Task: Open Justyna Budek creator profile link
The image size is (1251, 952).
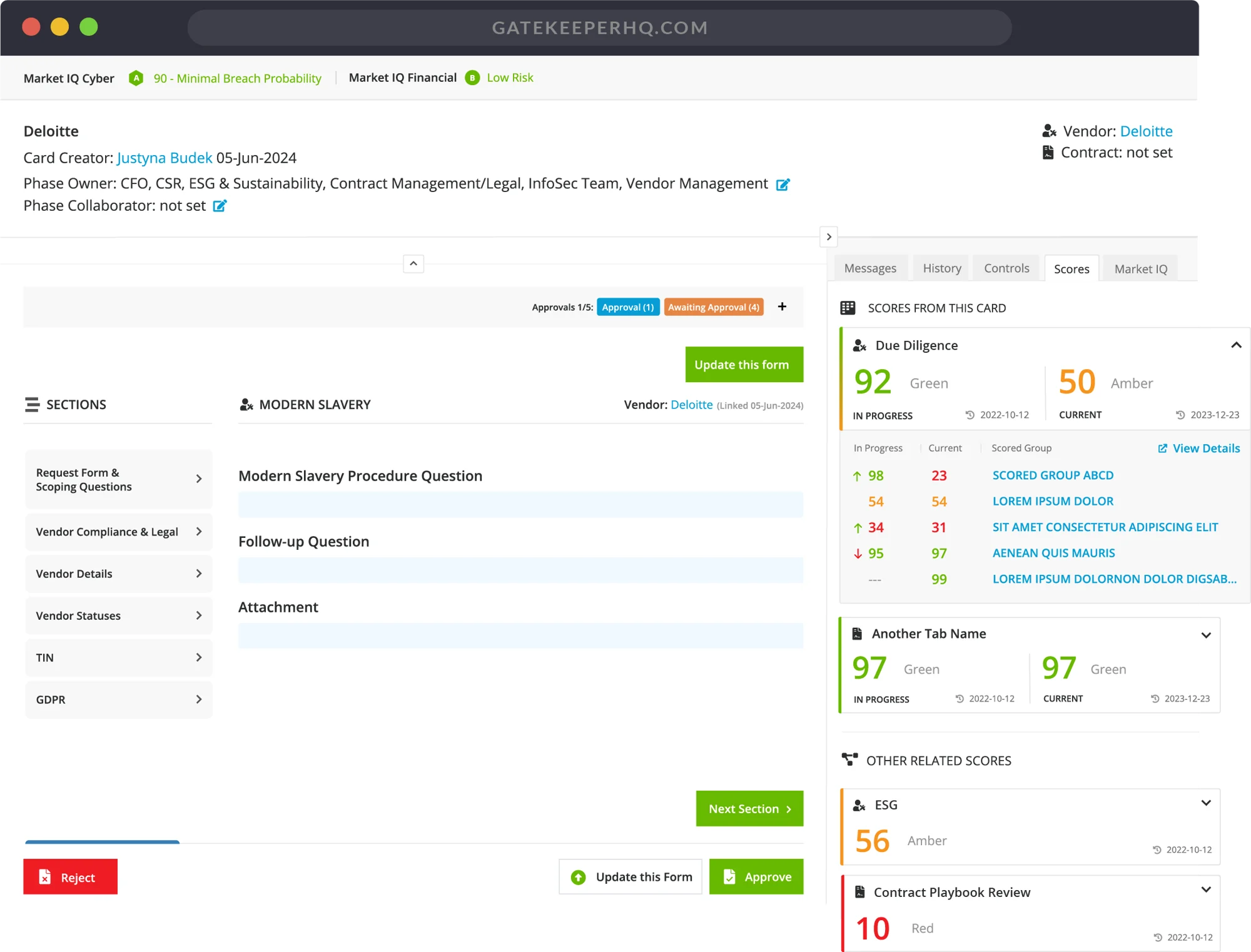Action: click(165, 158)
